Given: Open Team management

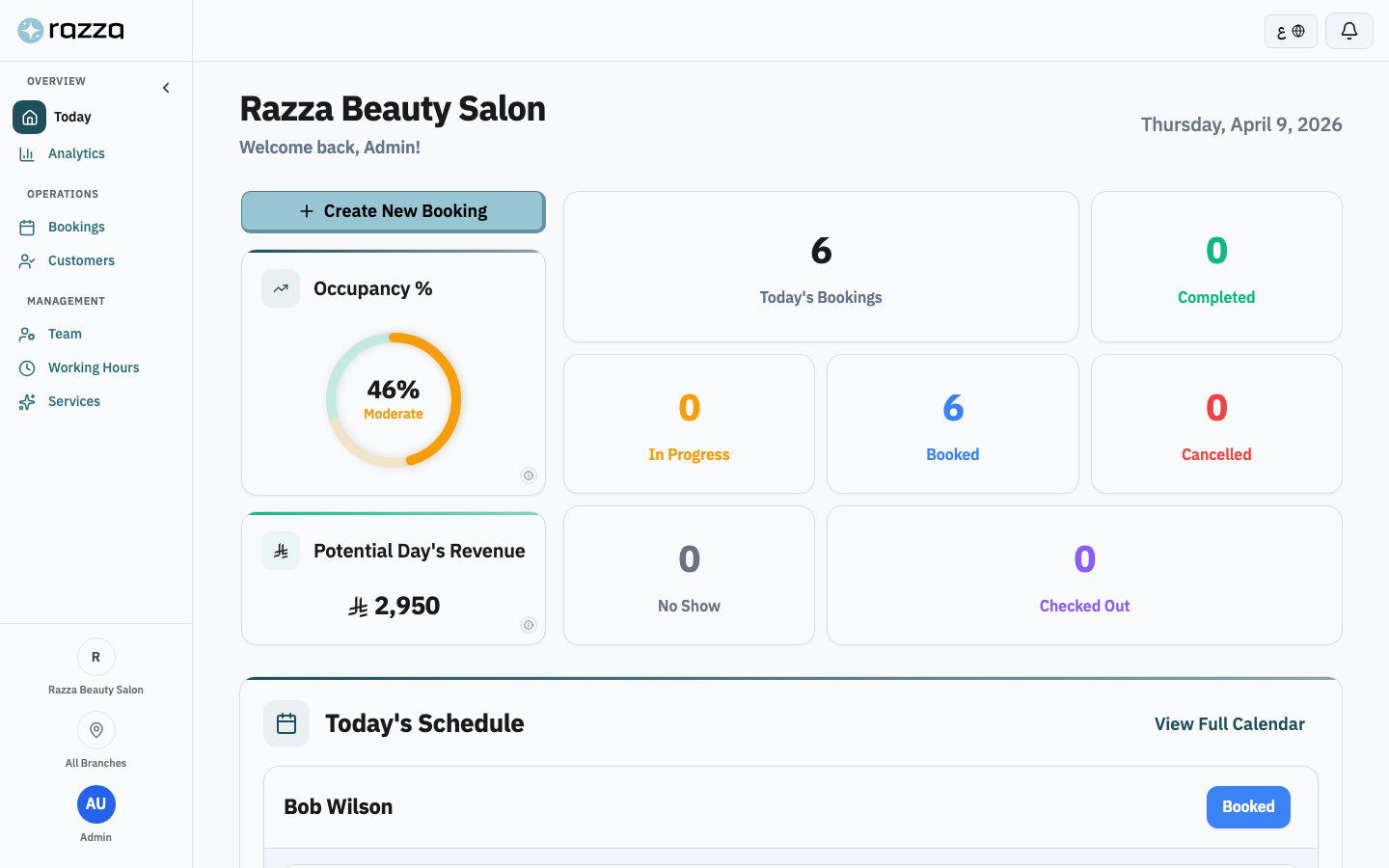Looking at the screenshot, I should (64, 334).
